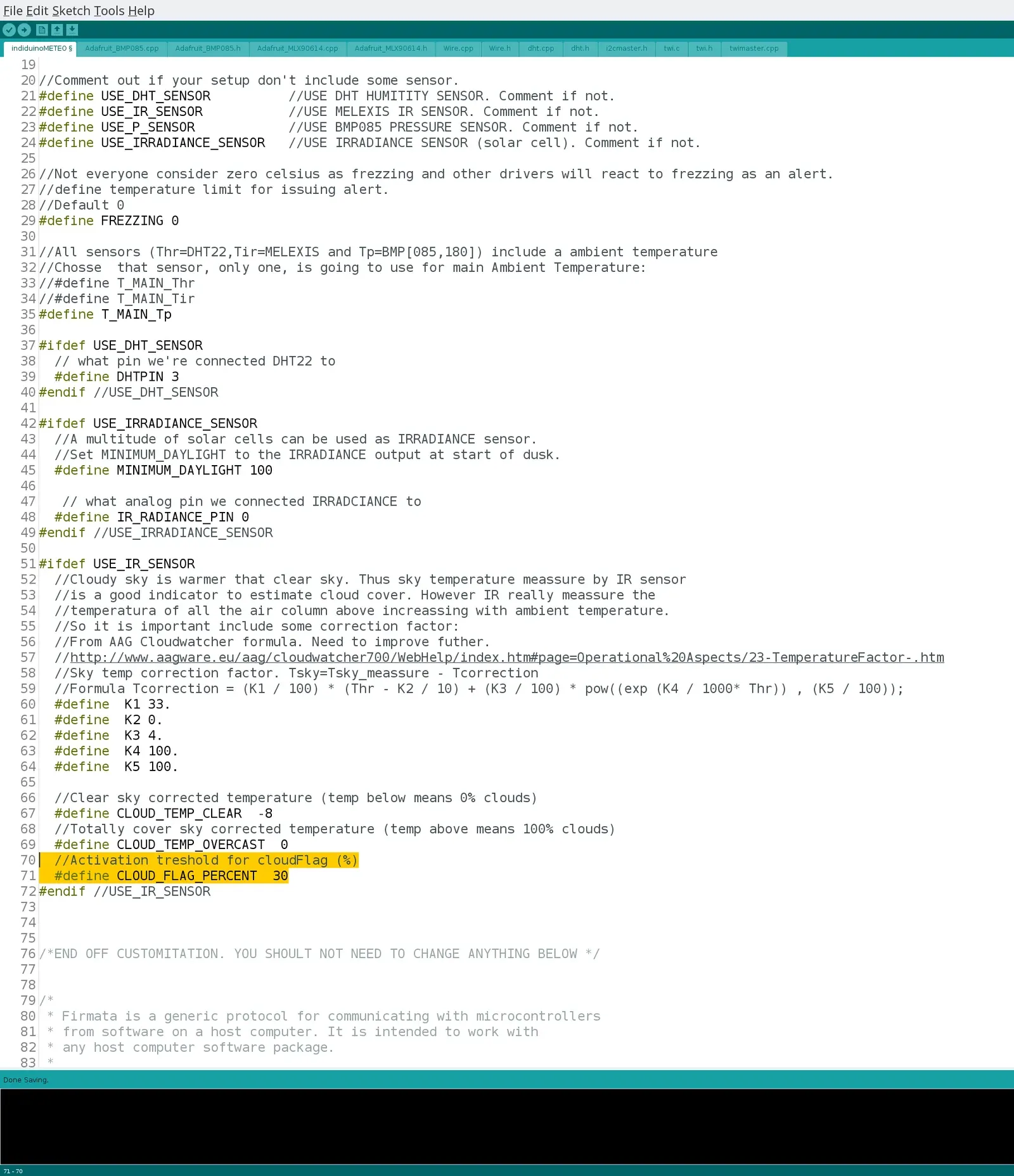This screenshot has width=1014, height=1176.
Task: Click the '#define T_MAIN_Tp' line
Action: tap(105, 315)
